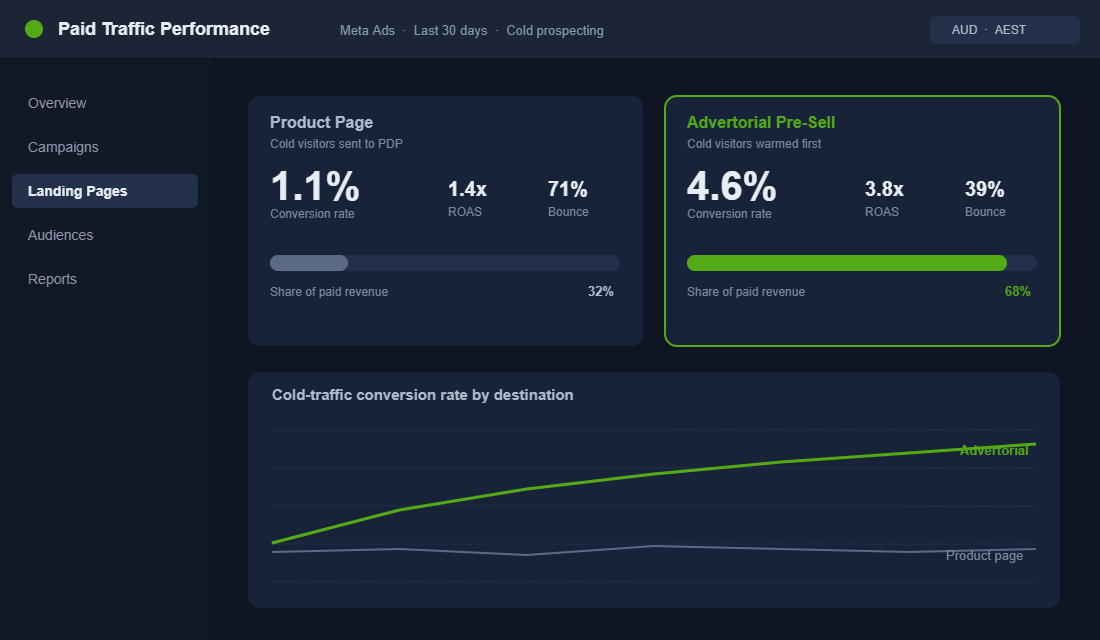Select the Advertorial Pre-Sell card heading
This screenshot has width=1100, height=640.
(760, 122)
